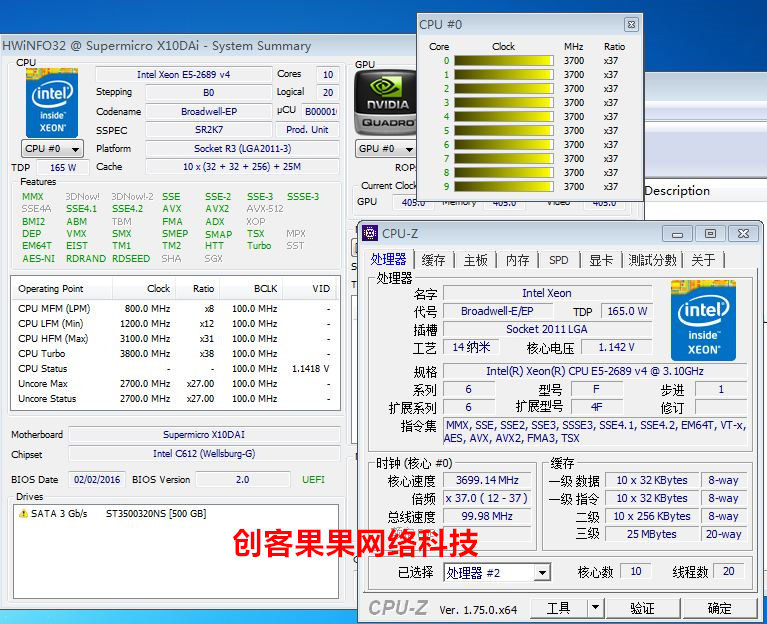The image size is (767, 624).
Task: Open the GPU #0 selector dropdown in HWiNFO32
Action: click(385, 149)
